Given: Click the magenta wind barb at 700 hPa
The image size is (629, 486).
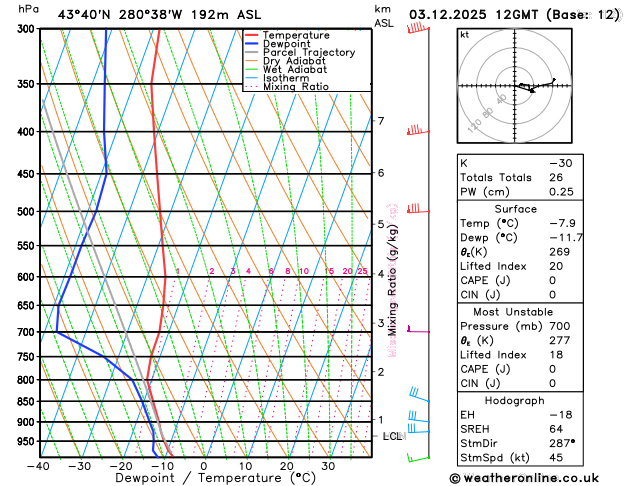Looking at the screenshot, I should (x=418, y=330).
